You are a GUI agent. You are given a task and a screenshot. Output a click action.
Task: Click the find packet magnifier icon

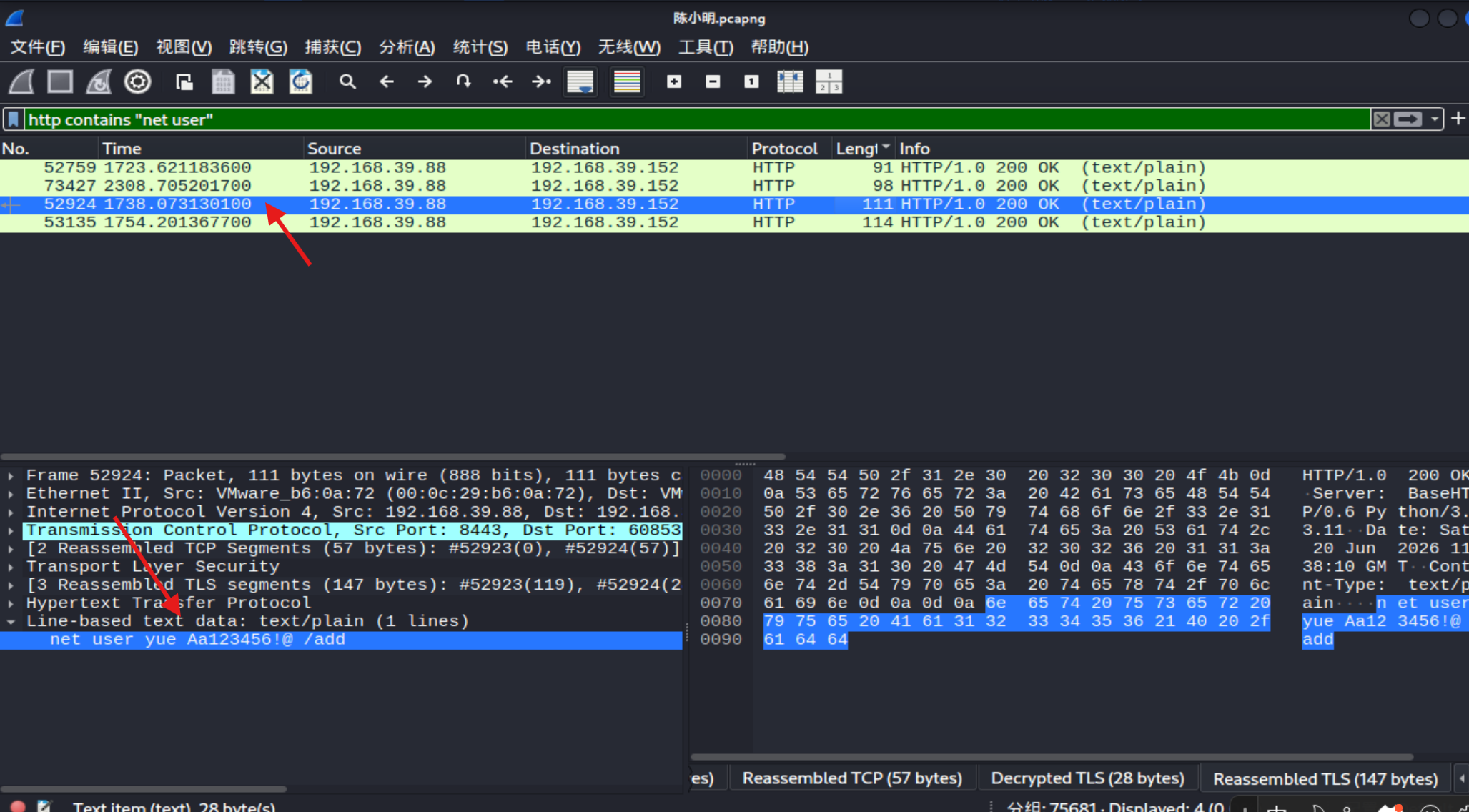pyautogui.click(x=347, y=81)
